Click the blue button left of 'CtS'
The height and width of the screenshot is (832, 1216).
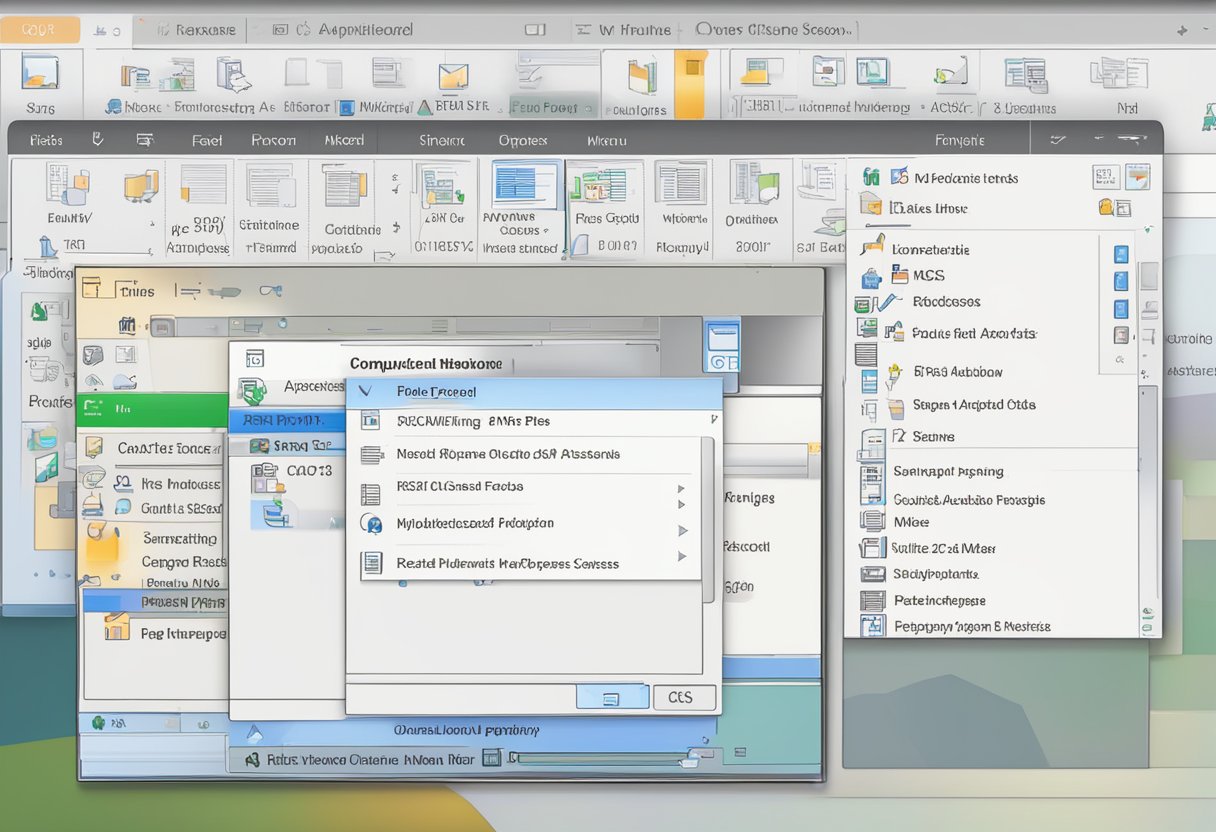[x=612, y=698]
